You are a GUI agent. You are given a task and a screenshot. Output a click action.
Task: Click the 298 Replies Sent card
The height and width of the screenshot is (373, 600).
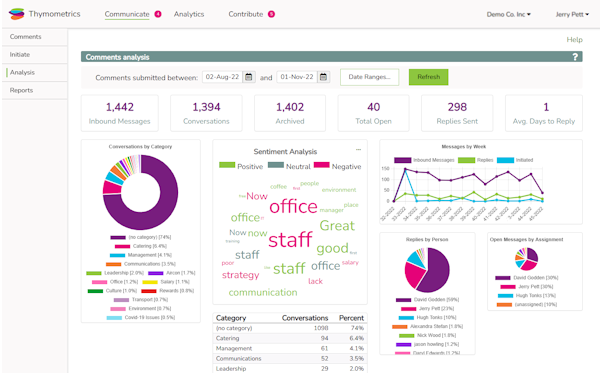click(x=457, y=113)
